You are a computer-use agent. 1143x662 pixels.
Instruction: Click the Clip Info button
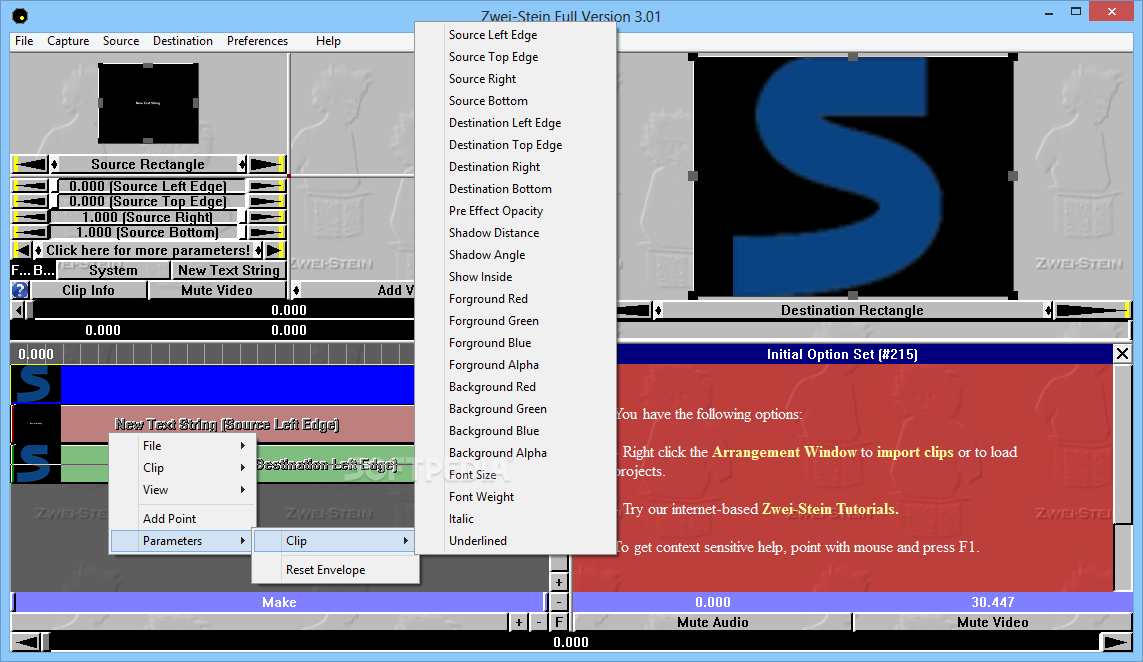88,290
